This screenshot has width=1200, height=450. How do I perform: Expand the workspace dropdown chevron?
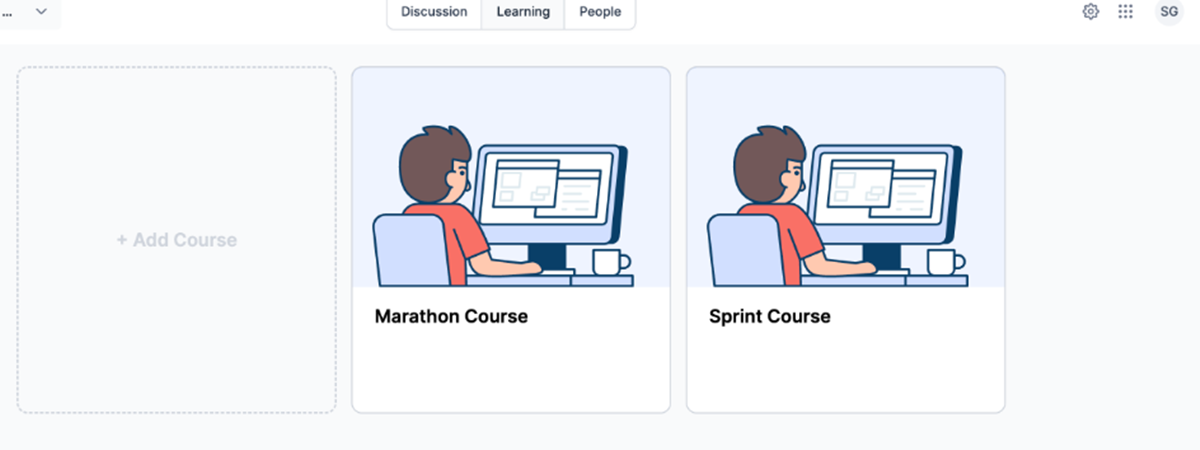click(41, 11)
